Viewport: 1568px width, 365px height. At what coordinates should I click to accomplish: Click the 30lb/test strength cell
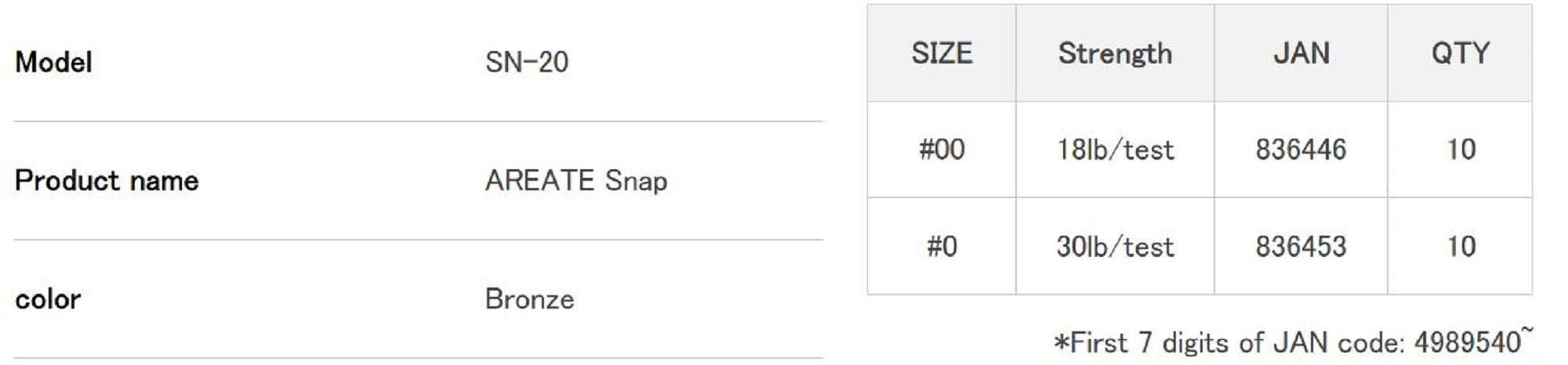click(x=1115, y=246)
